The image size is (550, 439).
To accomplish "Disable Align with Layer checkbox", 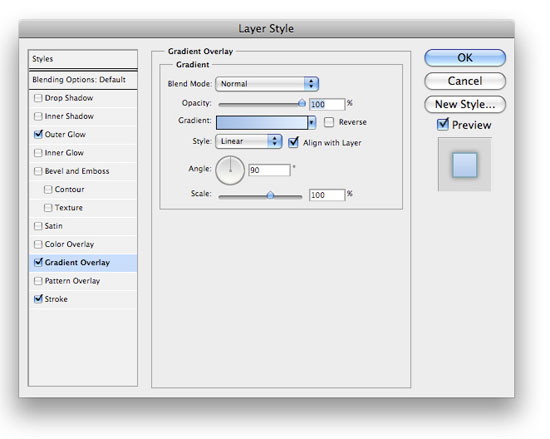I will (293, 142).
